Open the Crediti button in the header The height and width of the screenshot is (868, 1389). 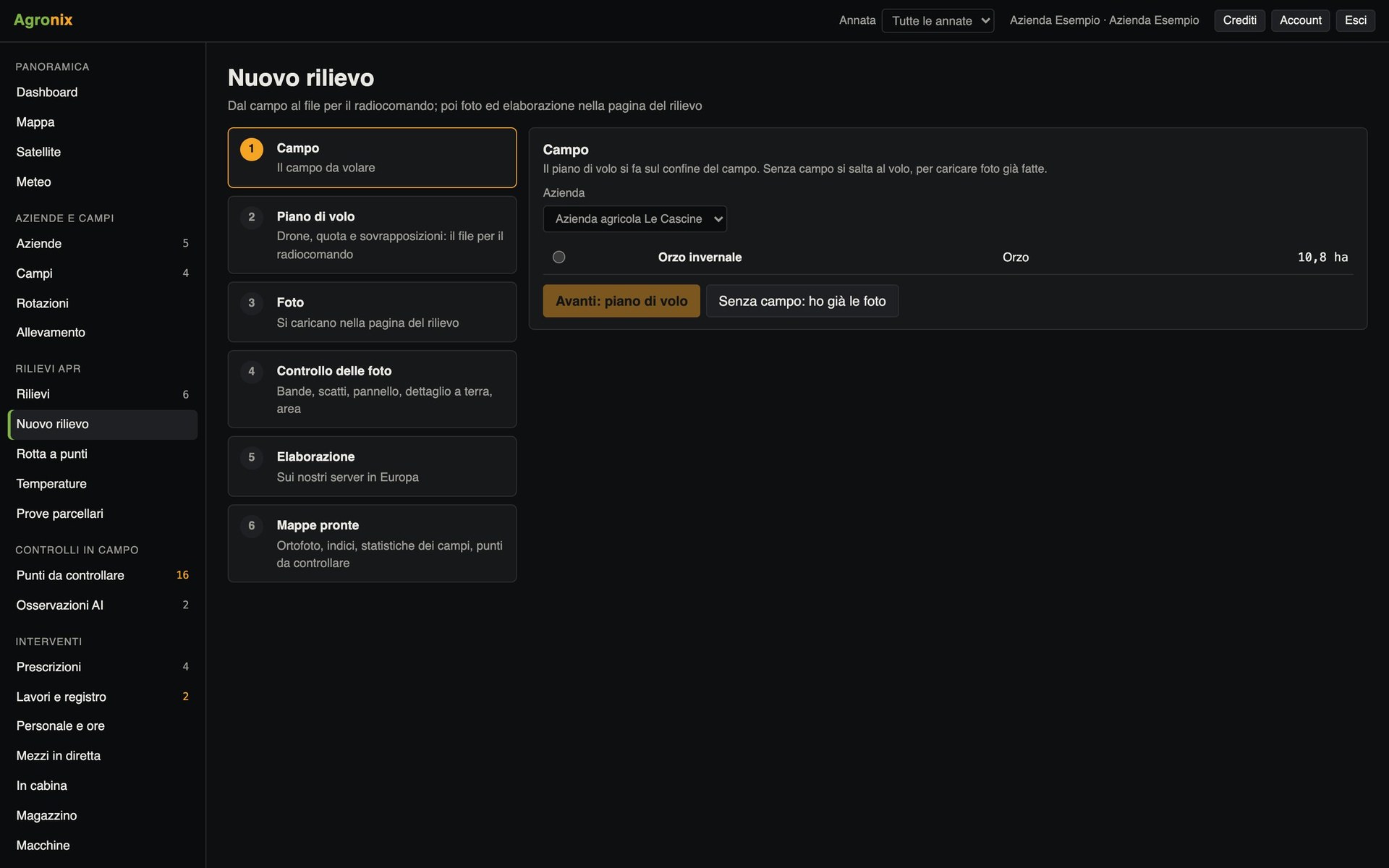click(x=1239, y=20)
